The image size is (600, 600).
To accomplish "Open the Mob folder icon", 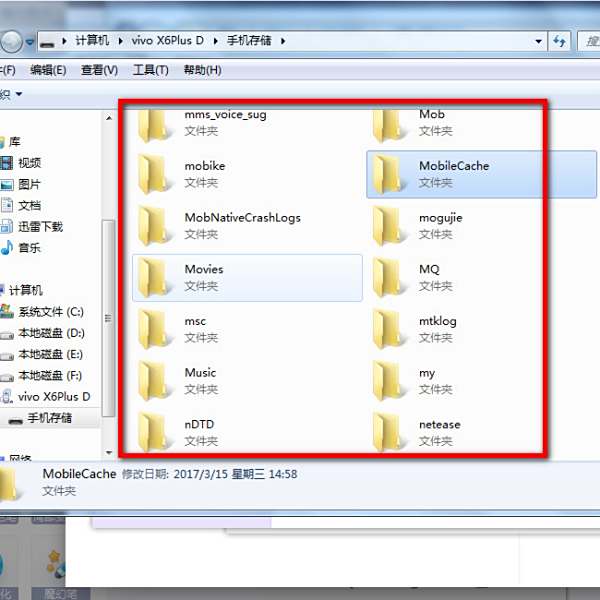I will (389, 125).
